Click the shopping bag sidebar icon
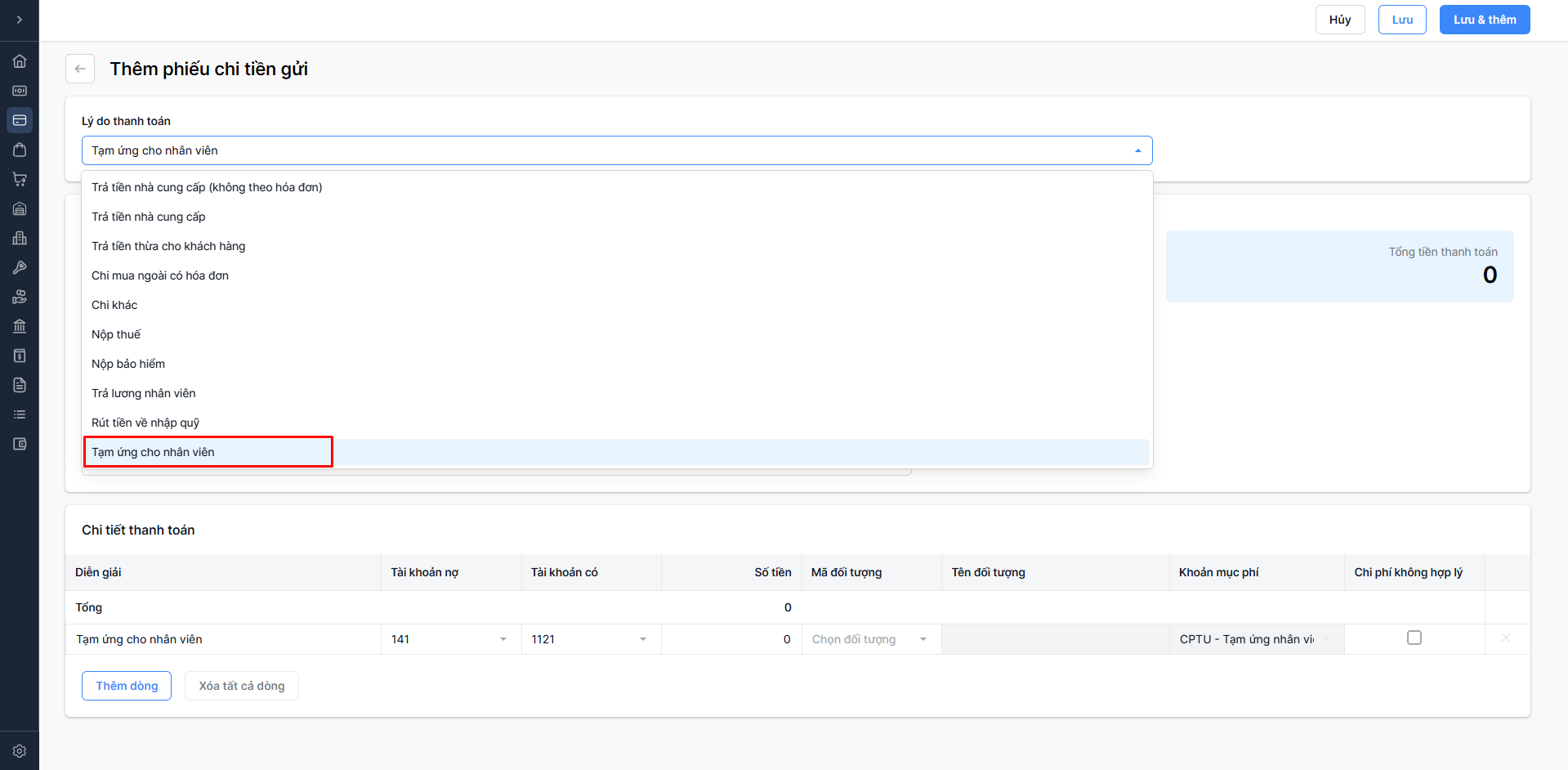The image size is (1568, 770). [20, 150]
